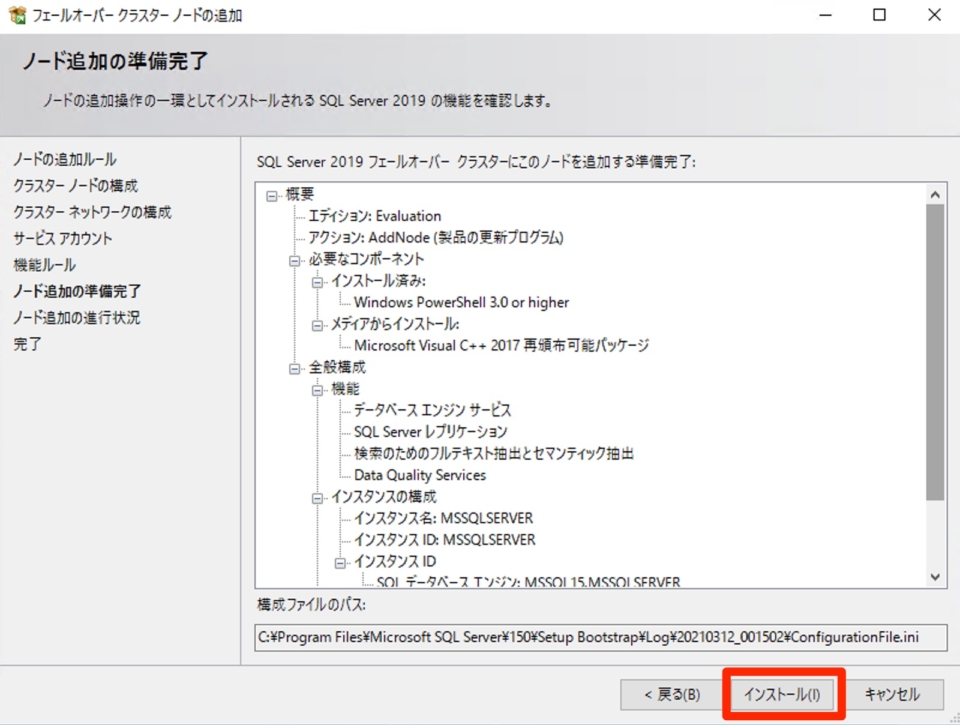Select the フルテキスト抽出とセマンティック抽出 row

[x=493, y=454]
